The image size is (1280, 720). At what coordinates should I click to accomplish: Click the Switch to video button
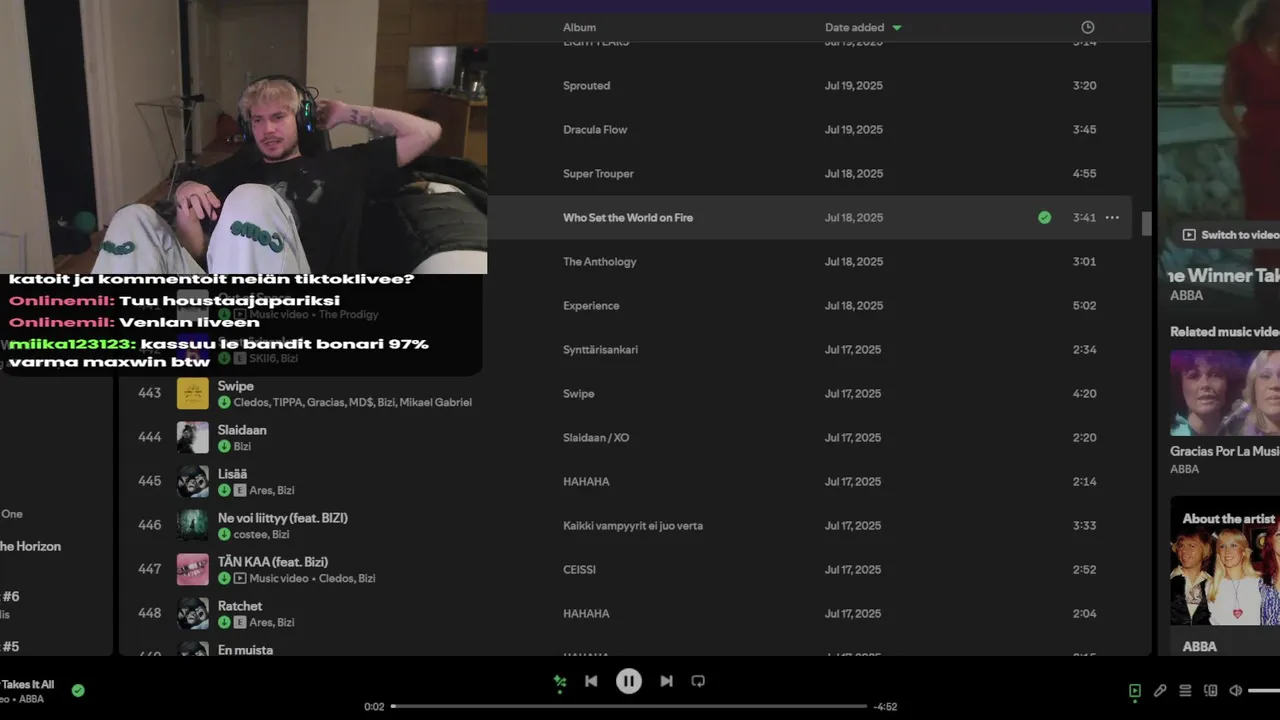[1231, 235]
